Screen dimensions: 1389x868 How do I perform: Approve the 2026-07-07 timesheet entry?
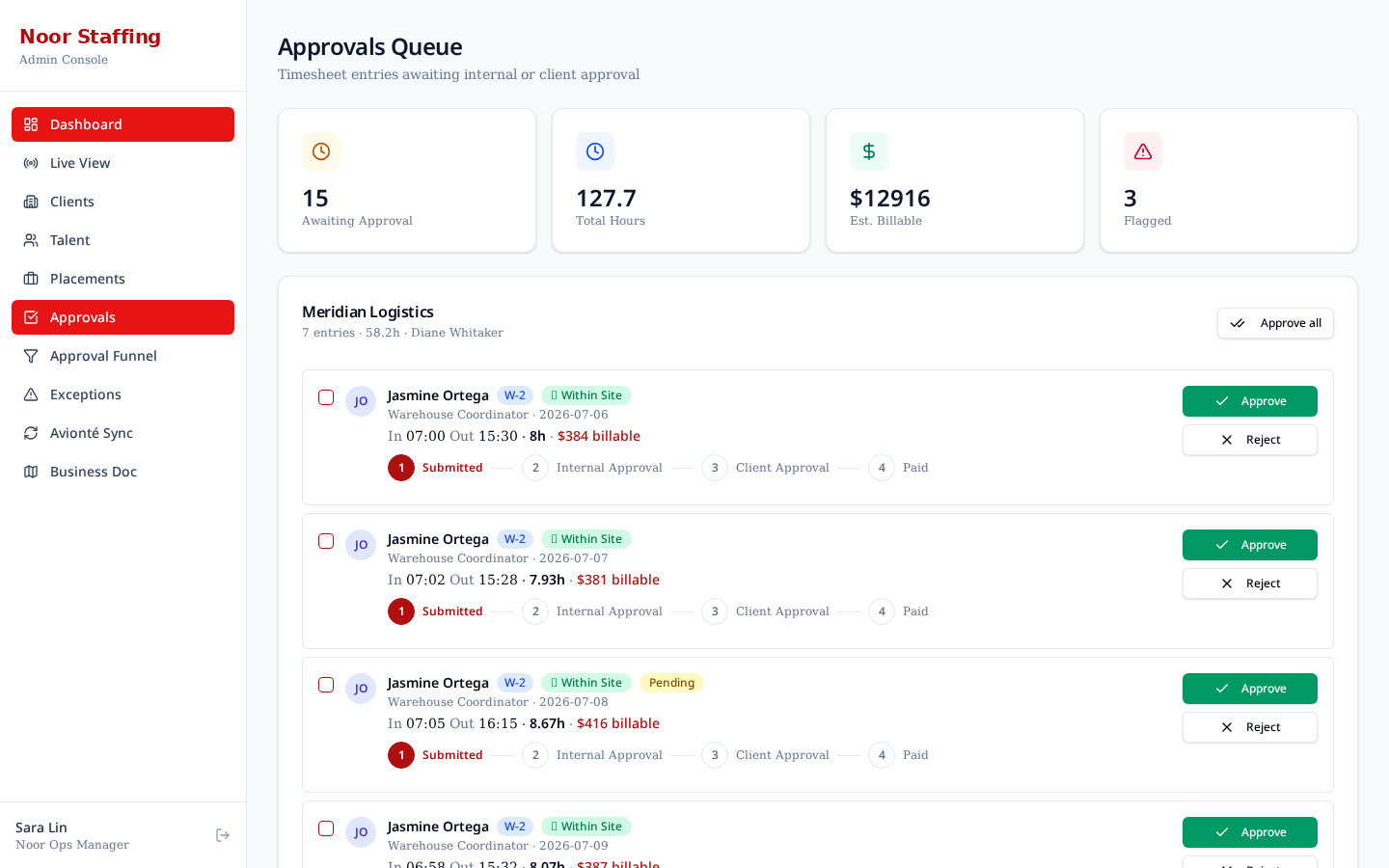pyautogui.click(x=1250, y=545)
